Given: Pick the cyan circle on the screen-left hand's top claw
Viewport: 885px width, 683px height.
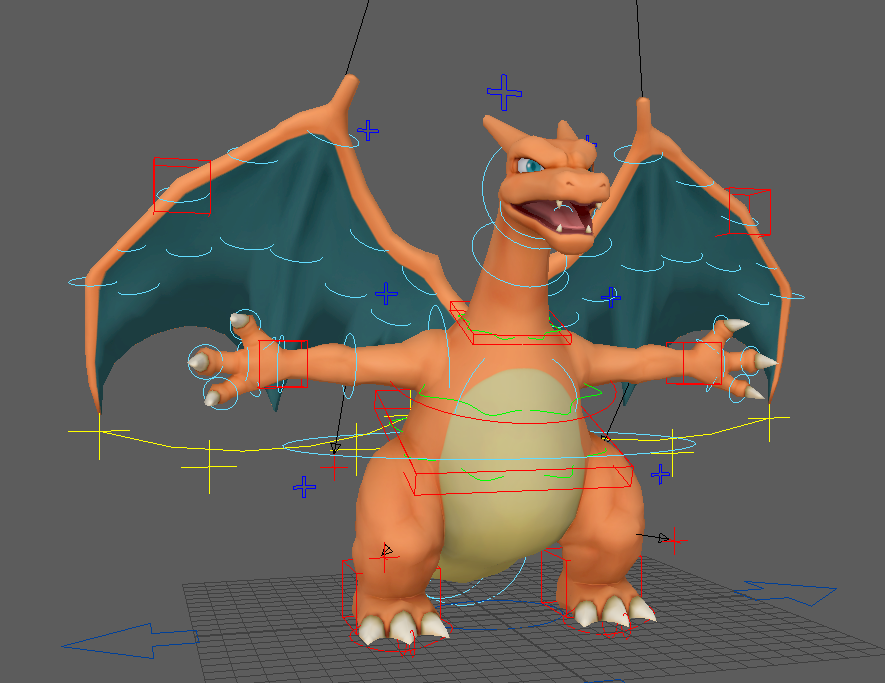Looking at the screenshot, I should [x=245, y=322].
